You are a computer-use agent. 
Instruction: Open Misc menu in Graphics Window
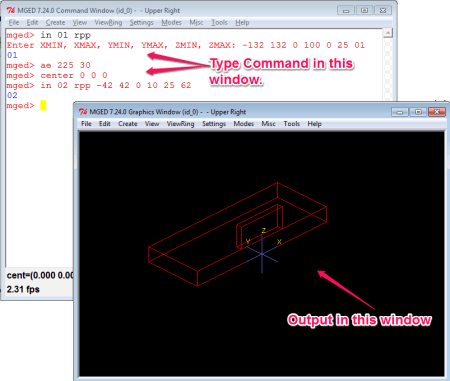click(268, 124)
